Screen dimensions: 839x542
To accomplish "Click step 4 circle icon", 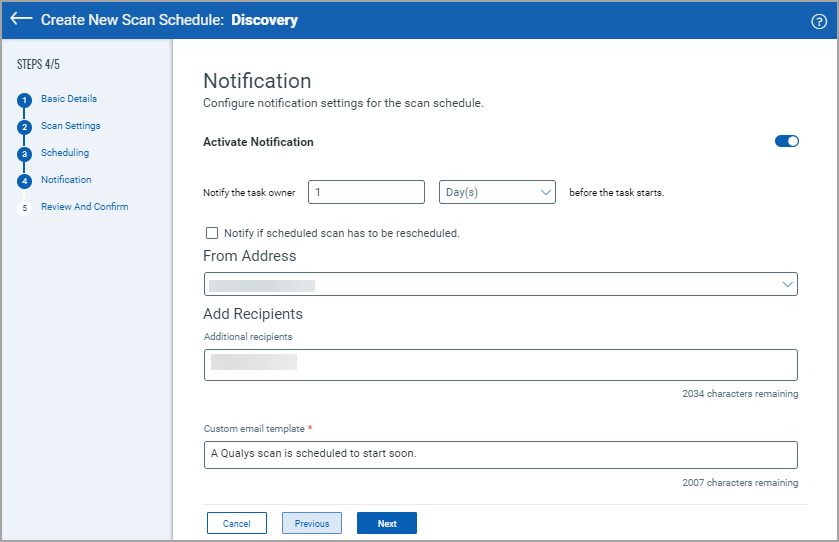I will [25, 181].
